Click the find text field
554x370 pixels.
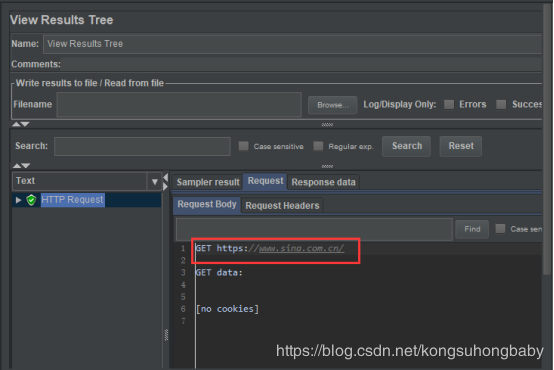click(314, 229)
